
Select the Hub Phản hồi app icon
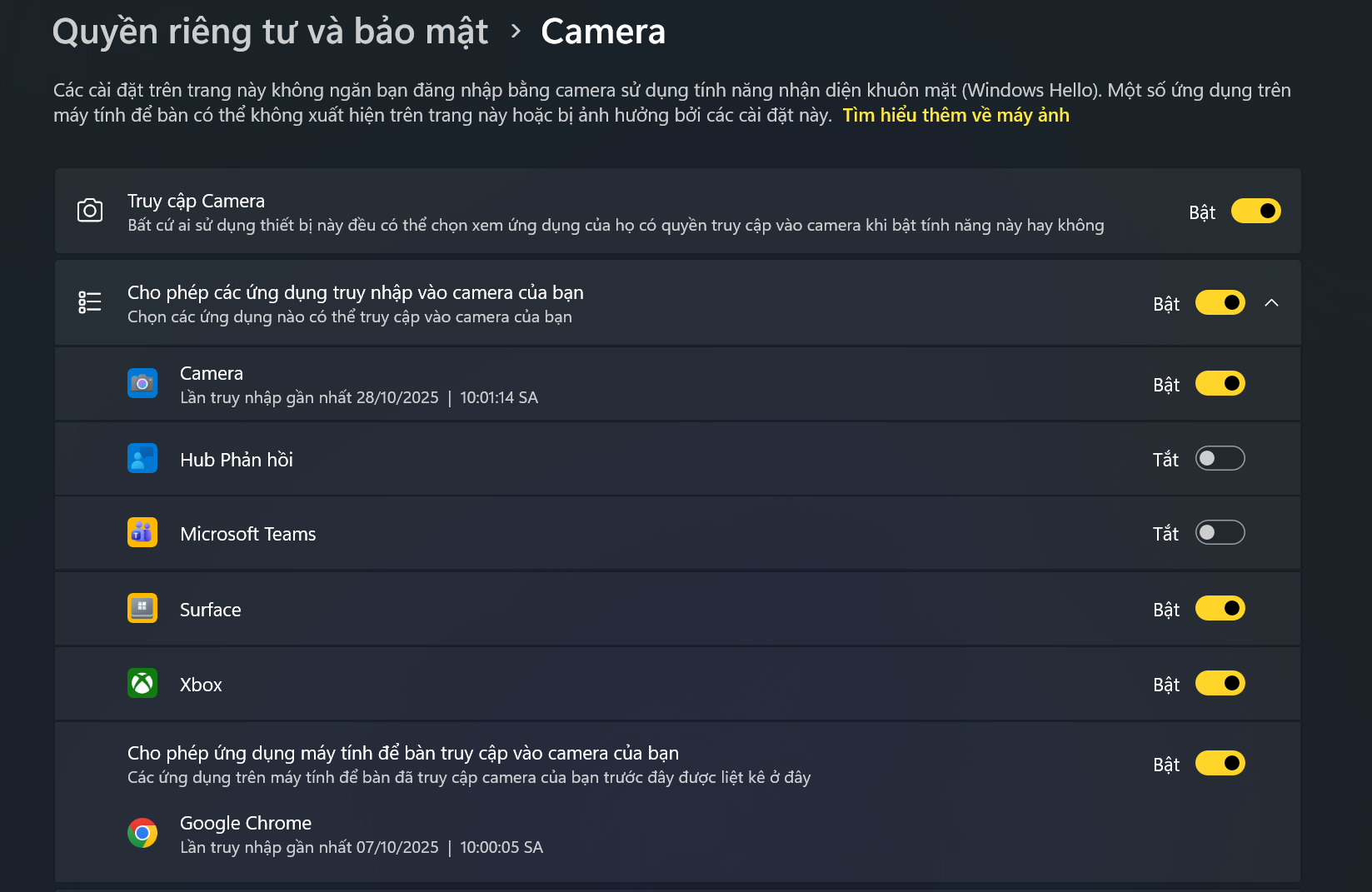point(142,458)
